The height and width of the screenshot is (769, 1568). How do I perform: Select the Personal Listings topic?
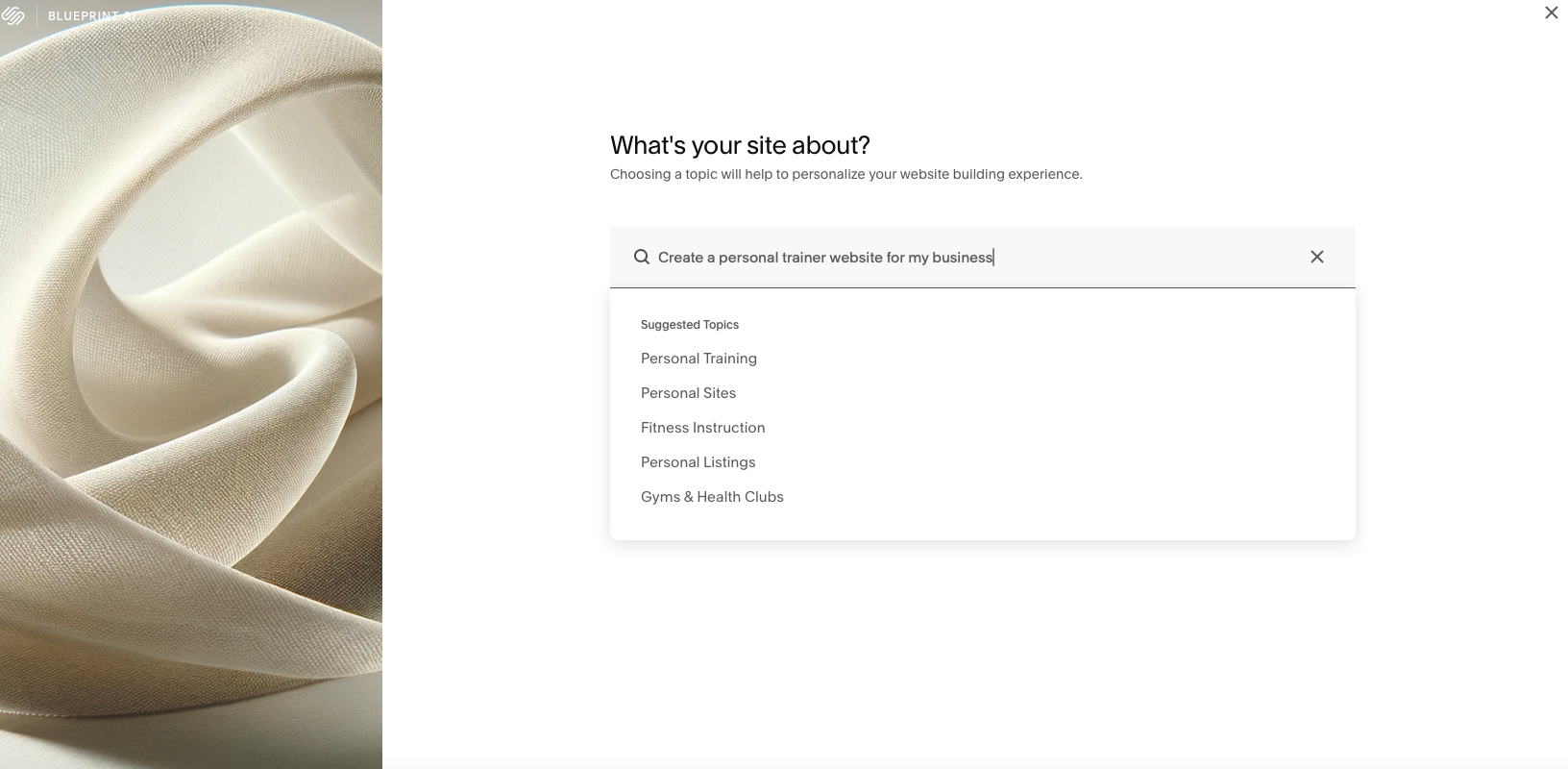698,461
